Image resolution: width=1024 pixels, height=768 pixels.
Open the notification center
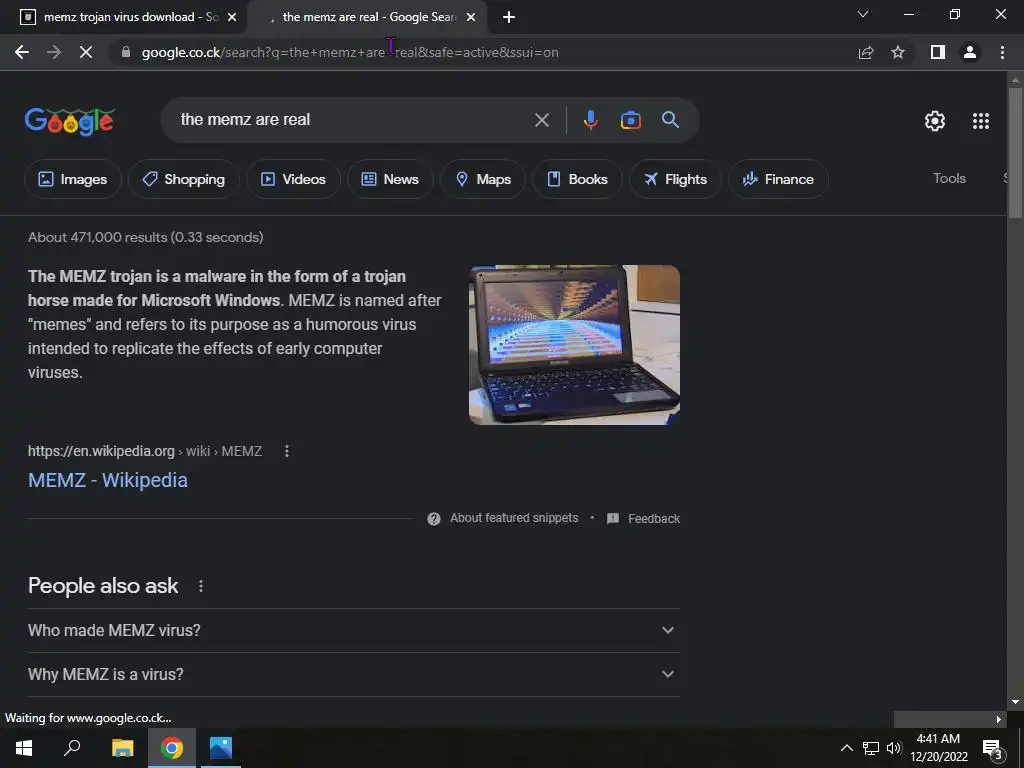pos(992,749)
